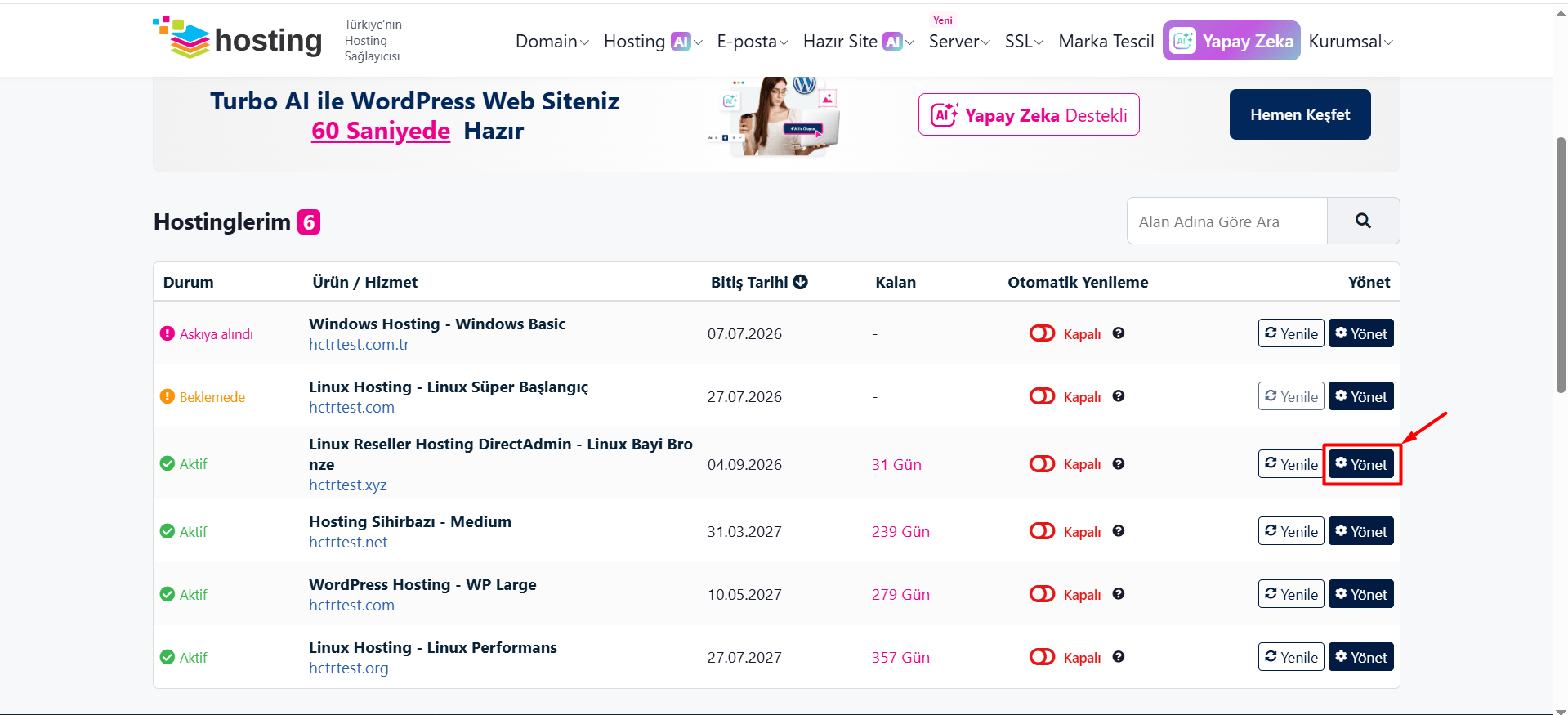Image resolution: width=1568 pixels, height=715 pixels.
Task: Click the help icon in the hctrtest.com.tr row
Action: (x=1119, y=333)
